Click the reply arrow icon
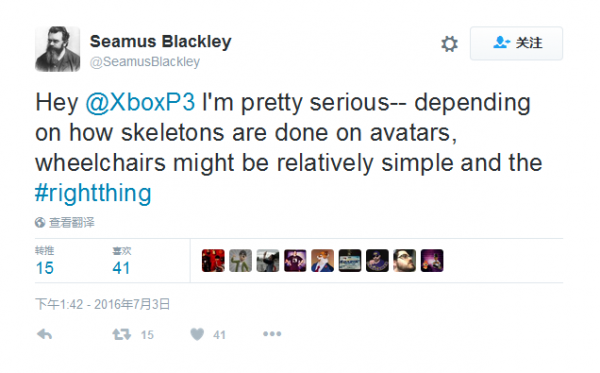This screenshot has height=373, width=600. click(44, 334)
